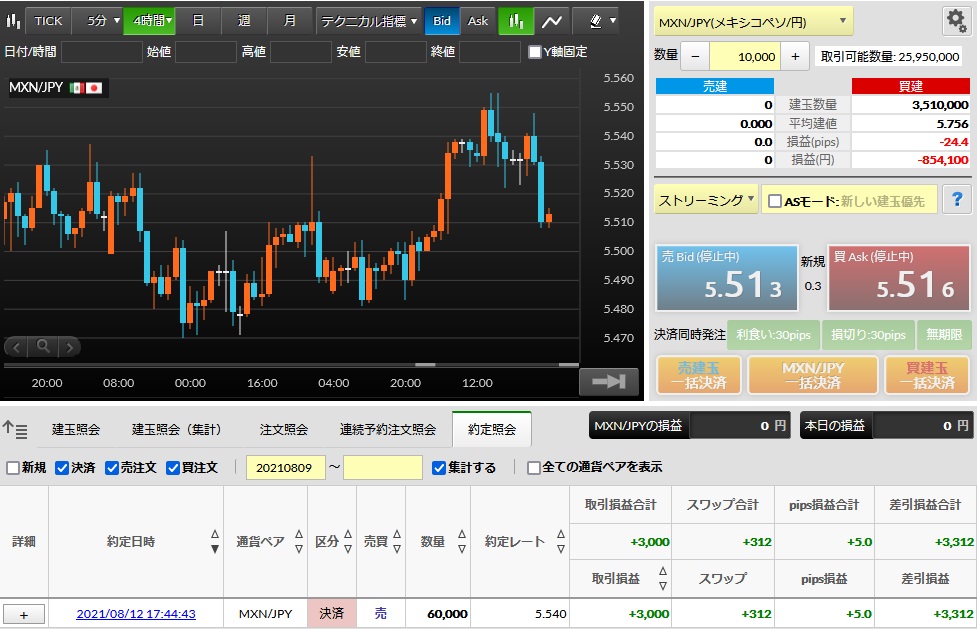The height and width of the screenshot is (629, 977).
Task: Open trade 2021/08/12 17:44:43 link
Action: 136,614
